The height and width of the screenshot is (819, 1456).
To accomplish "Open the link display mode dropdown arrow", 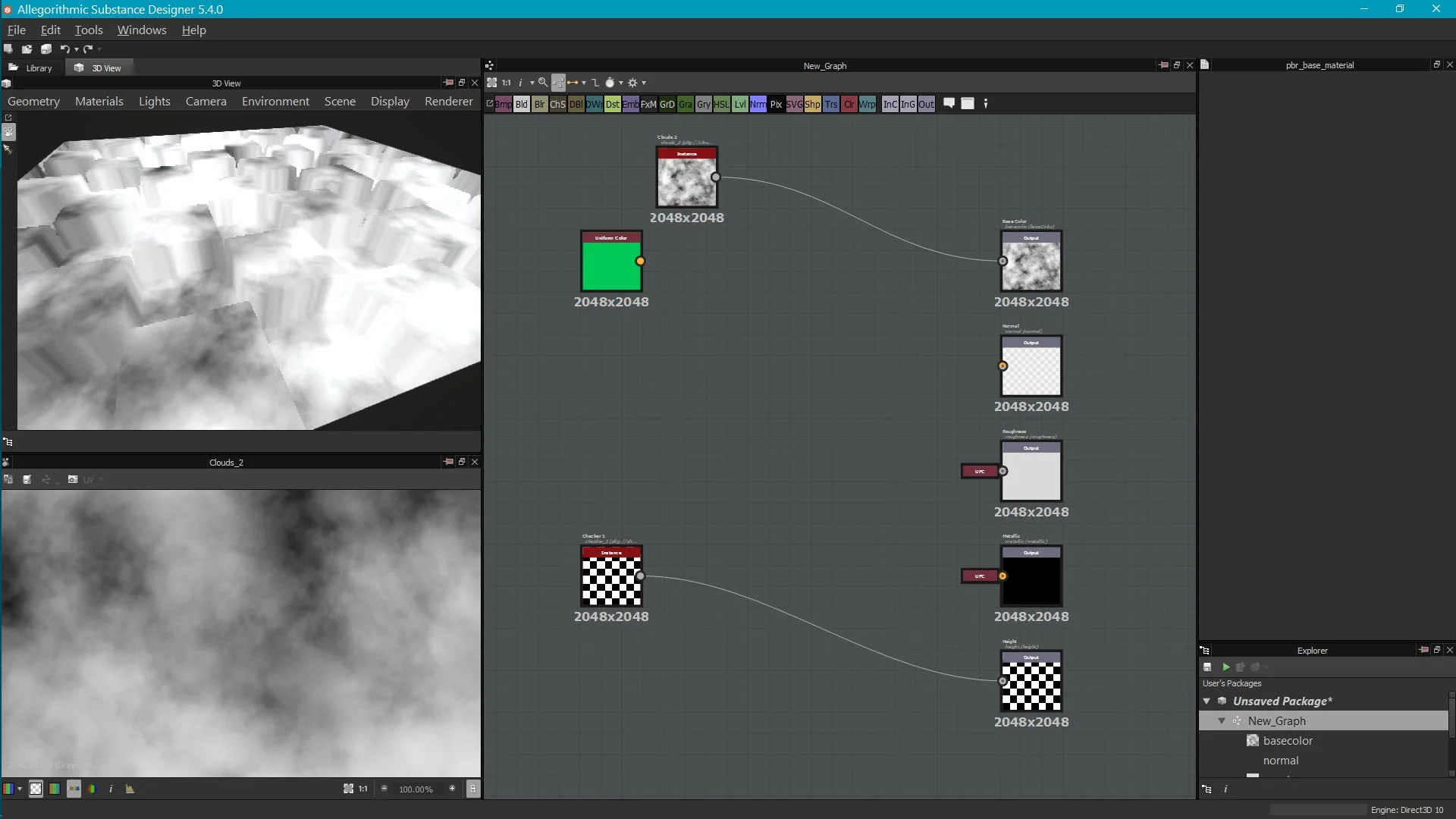I will pyautogui.click(x=584, y=83).
